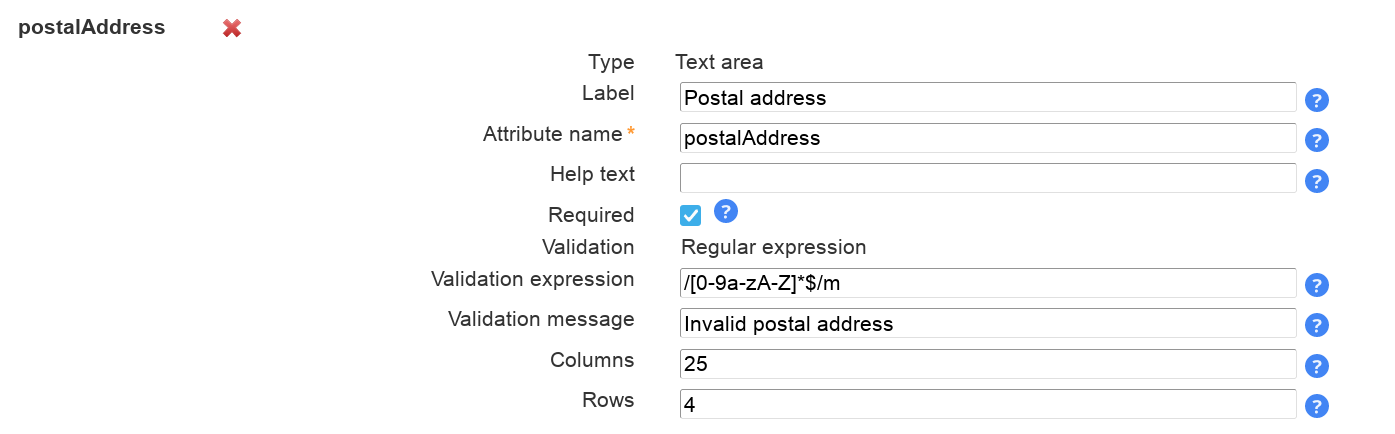Focus the Attribute name input field
Screen dimensions: 1395x434
click(x=987, y=138)
